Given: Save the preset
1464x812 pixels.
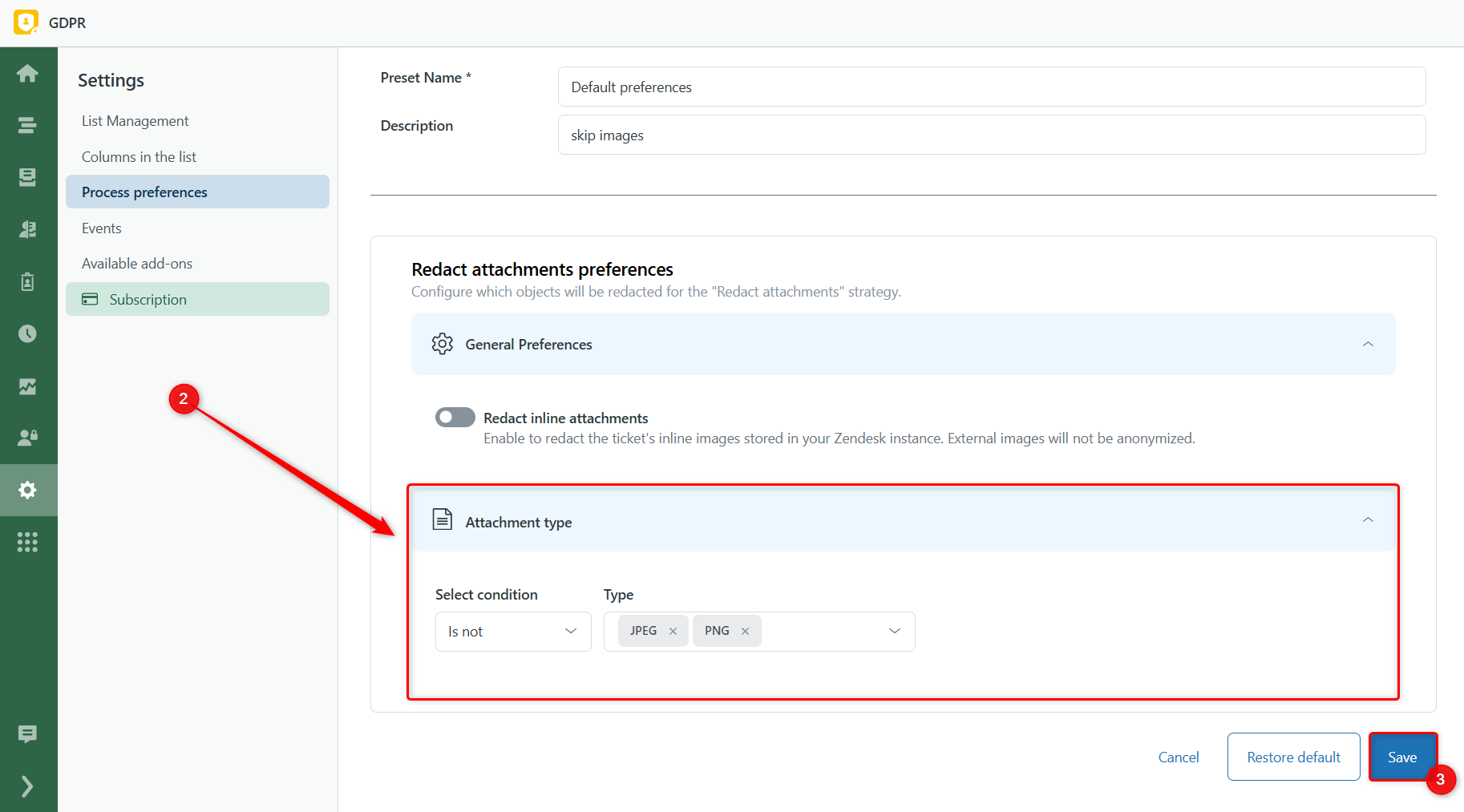Looking at the screenshot, I should click(1402, 757).
